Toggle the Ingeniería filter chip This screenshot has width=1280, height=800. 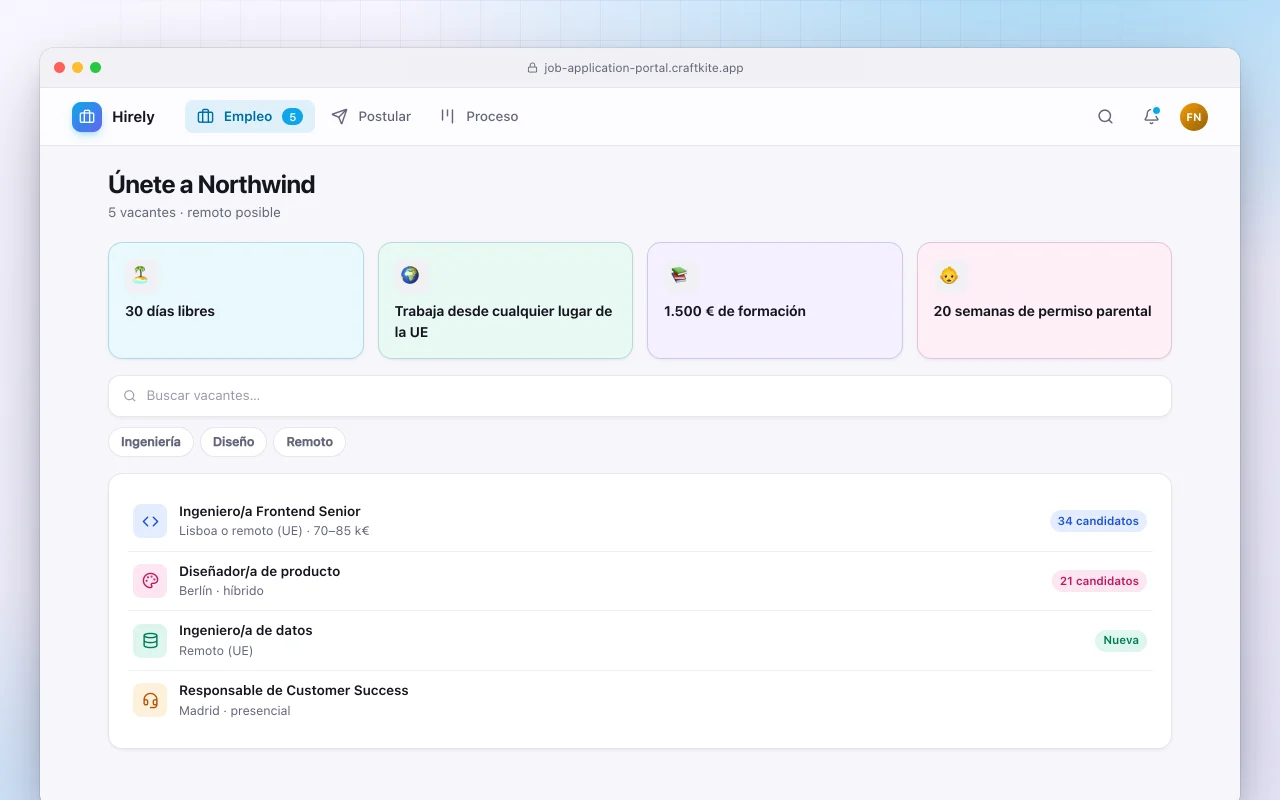pyautogui.click(x=151, y=442)
